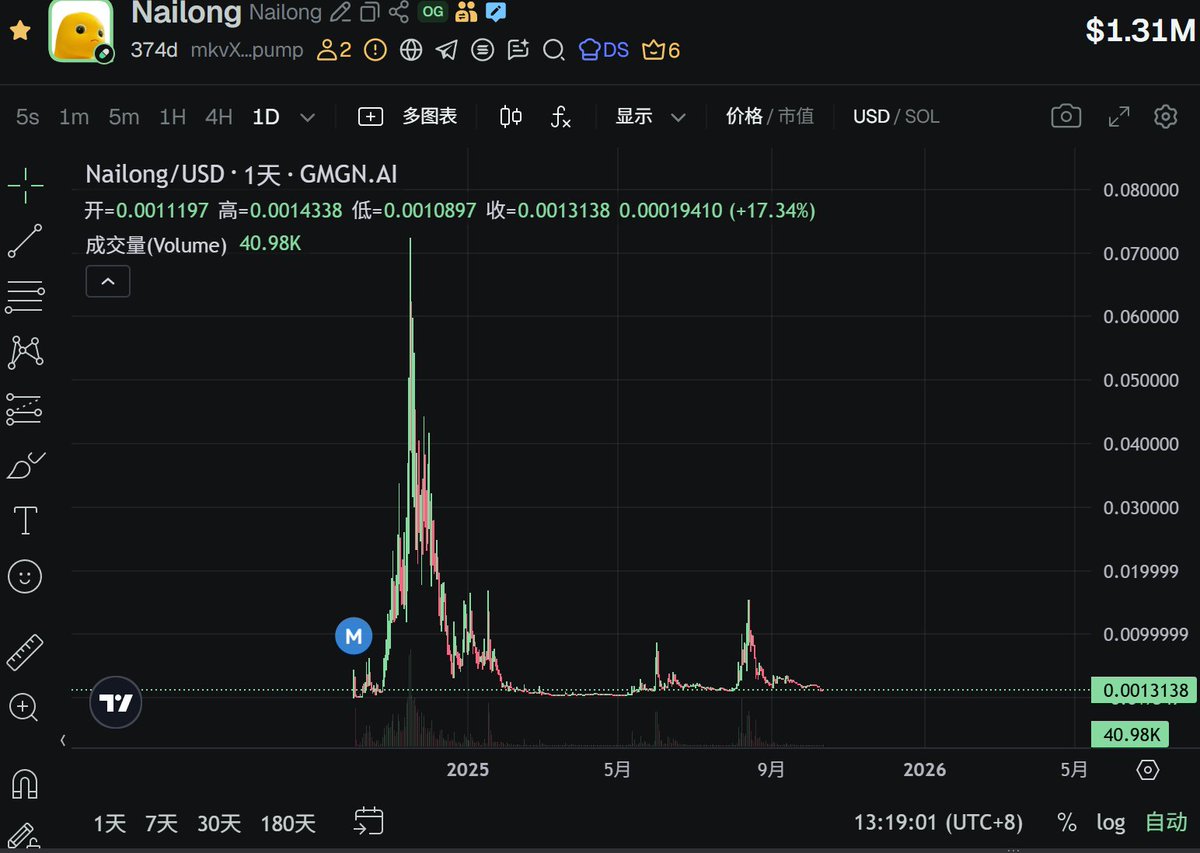Activate the zoom-in tool
This screenshot has height=853, width=1200.
point(25,708)
